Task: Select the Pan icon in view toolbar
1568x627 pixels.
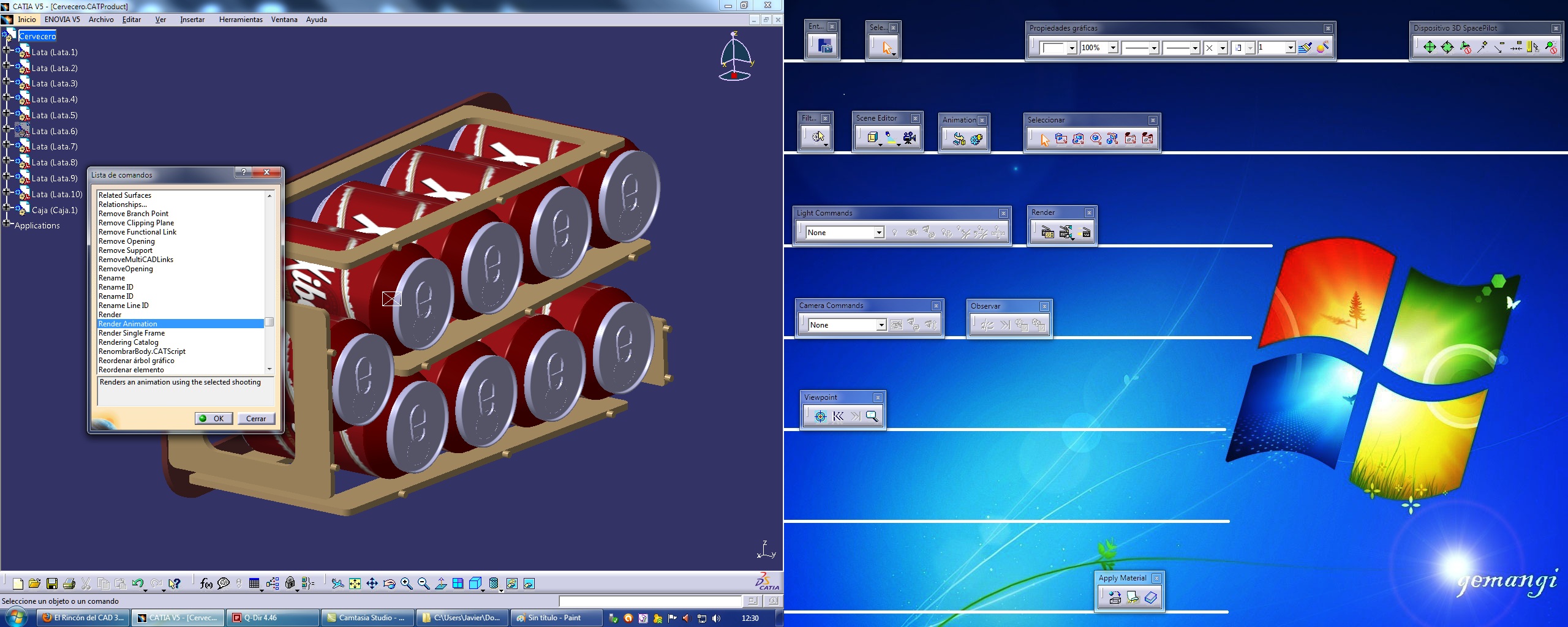Action: (372, 584)
